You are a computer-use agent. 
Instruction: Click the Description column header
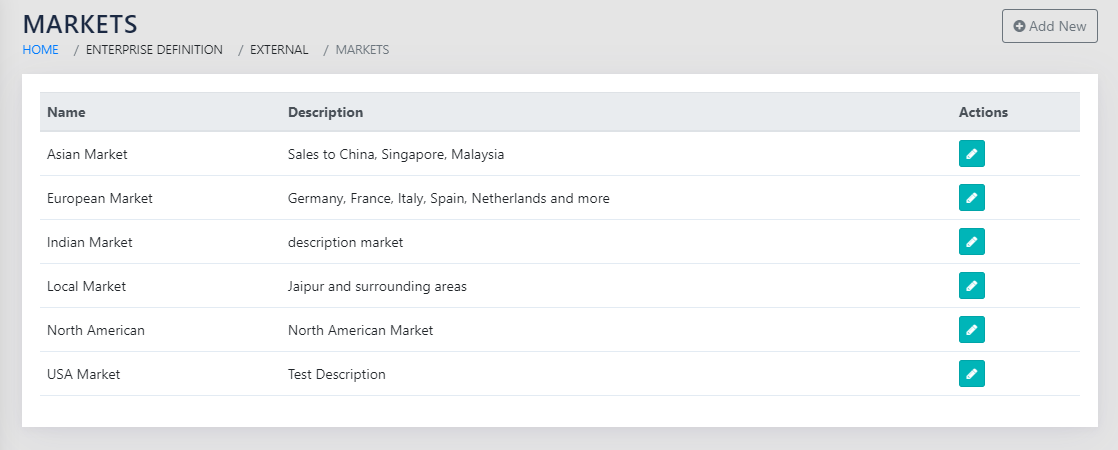pos(325,112)
